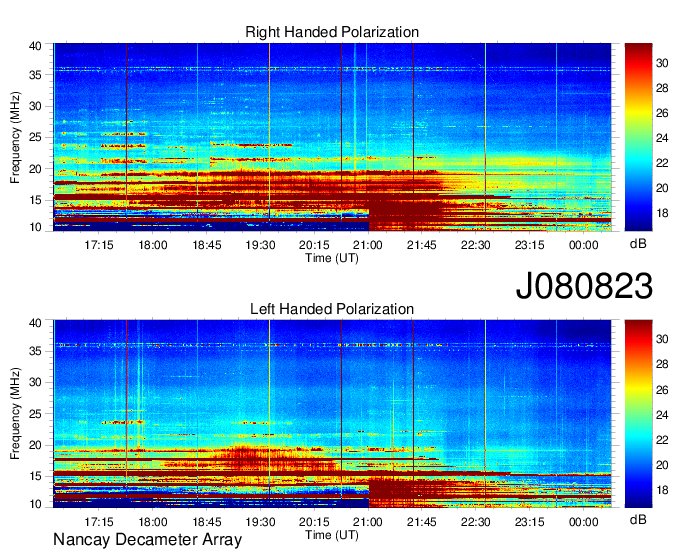Click the 'dB' unit under top colorbar
This screenshot has height=552, width=680.
[x=638, y=244]
